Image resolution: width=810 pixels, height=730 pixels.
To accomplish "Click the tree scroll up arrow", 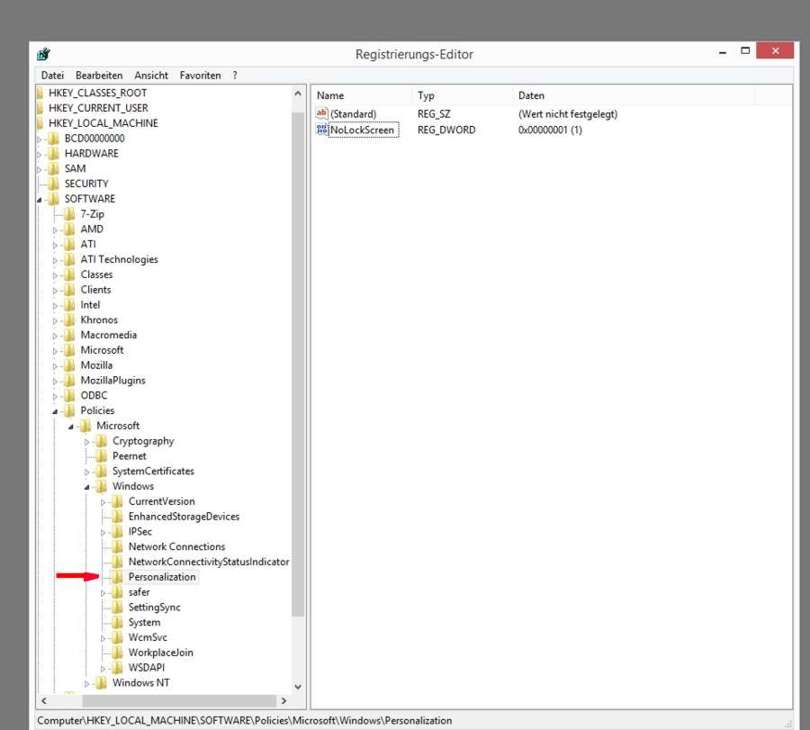I will pos(298,94).
